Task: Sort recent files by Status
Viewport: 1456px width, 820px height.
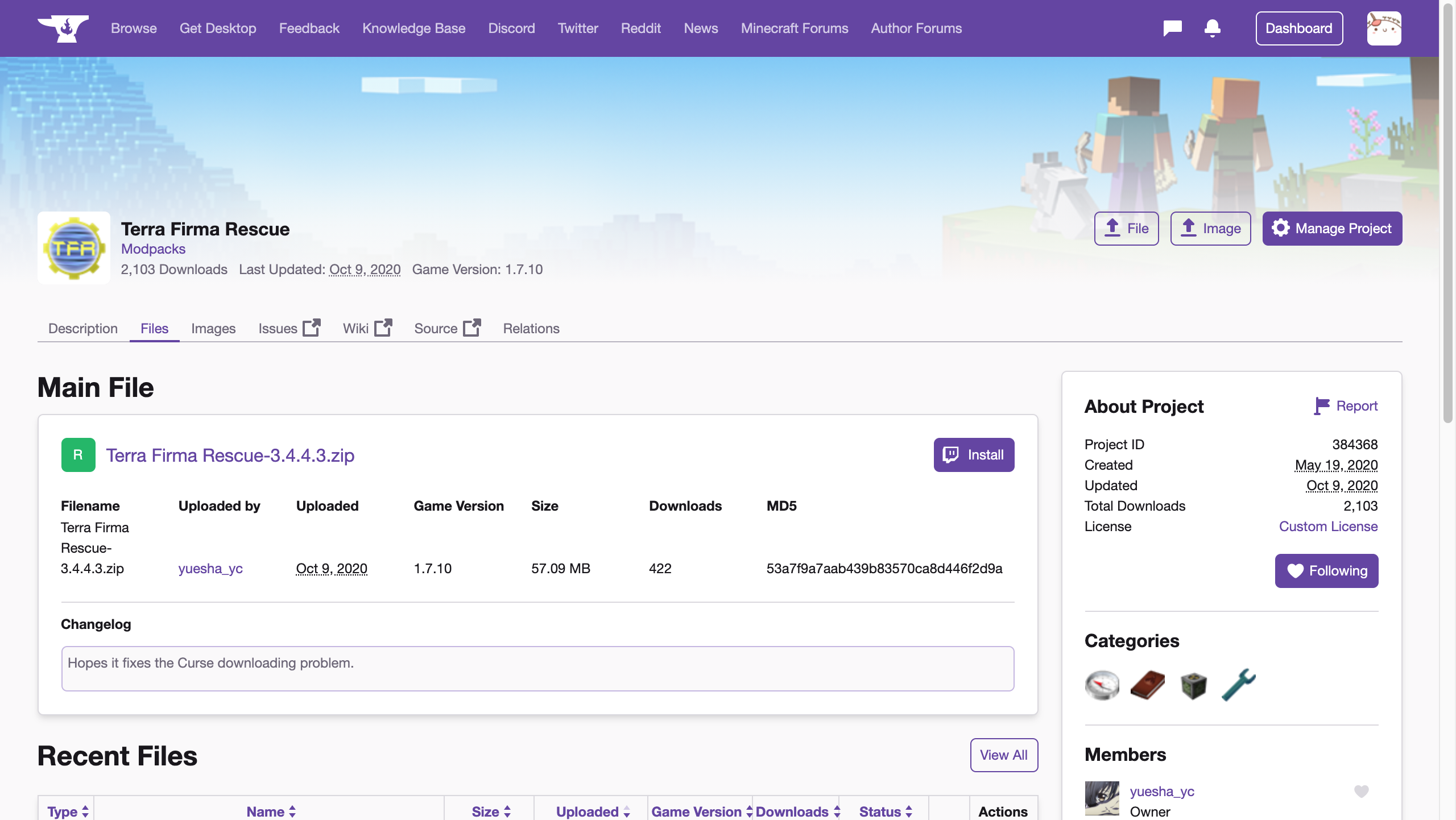Action: pos(886,811)
